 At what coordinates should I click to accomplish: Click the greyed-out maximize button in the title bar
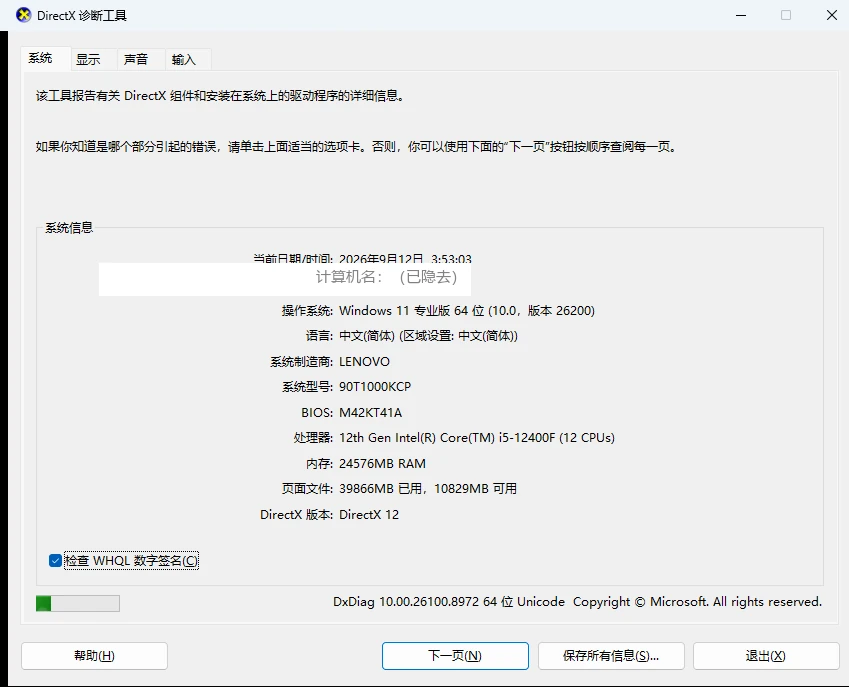click(x=786, y=15)
